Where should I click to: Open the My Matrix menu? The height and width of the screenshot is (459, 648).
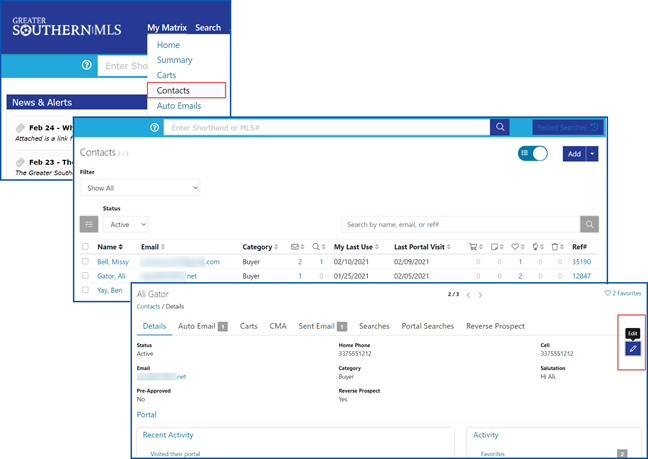(167, 28)
